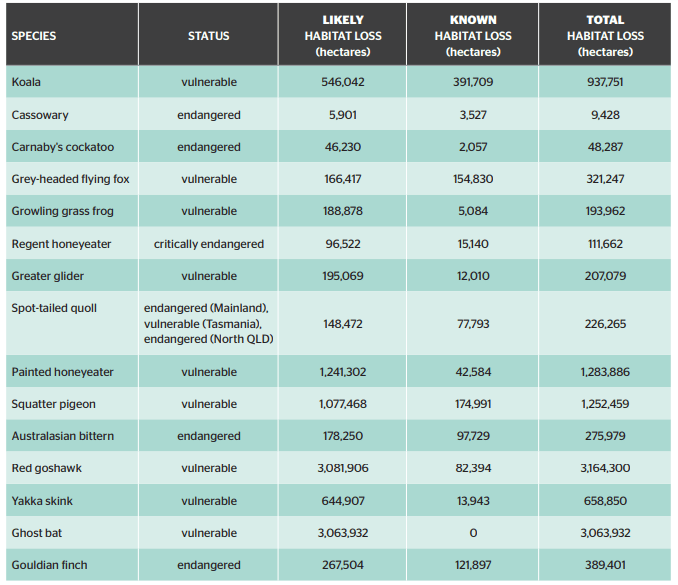Click the SPECIES column header
678x585 pixels.
coord(34,36)
